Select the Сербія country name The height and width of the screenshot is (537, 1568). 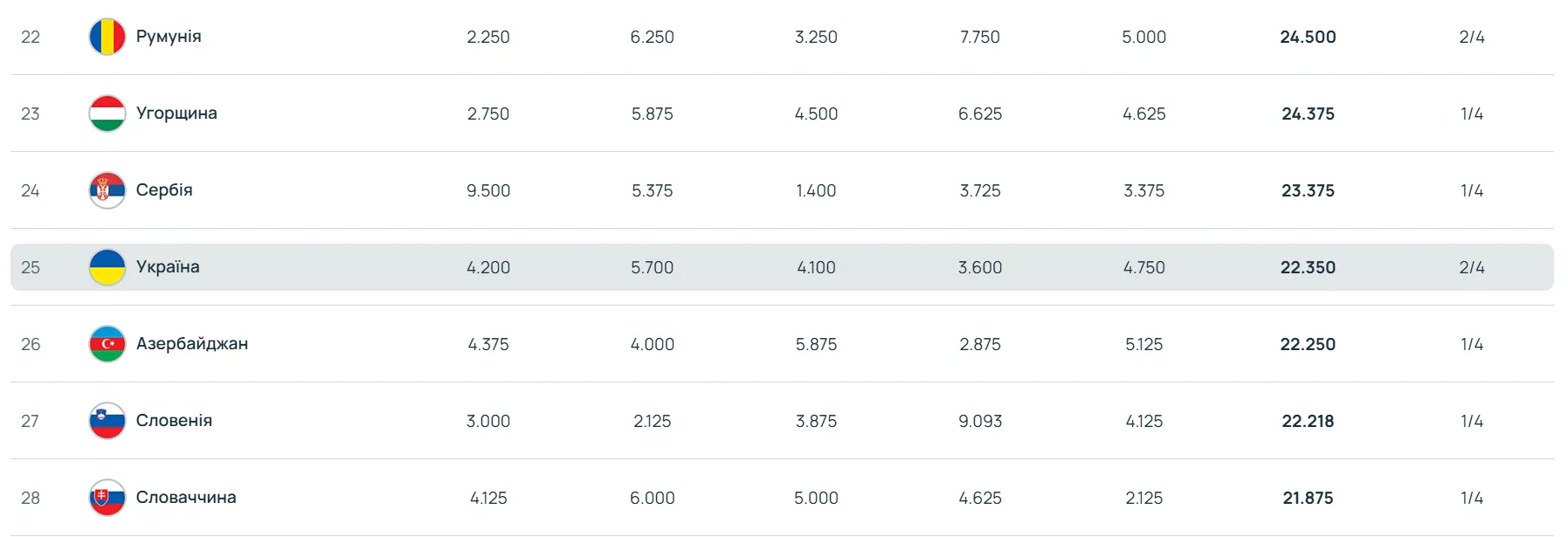click(164, 190)
